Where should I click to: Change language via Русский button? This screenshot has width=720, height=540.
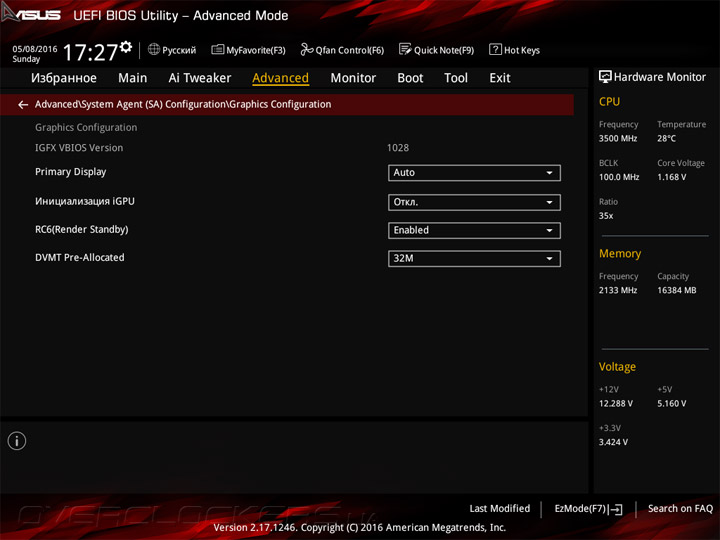click(x=172, y=50)
